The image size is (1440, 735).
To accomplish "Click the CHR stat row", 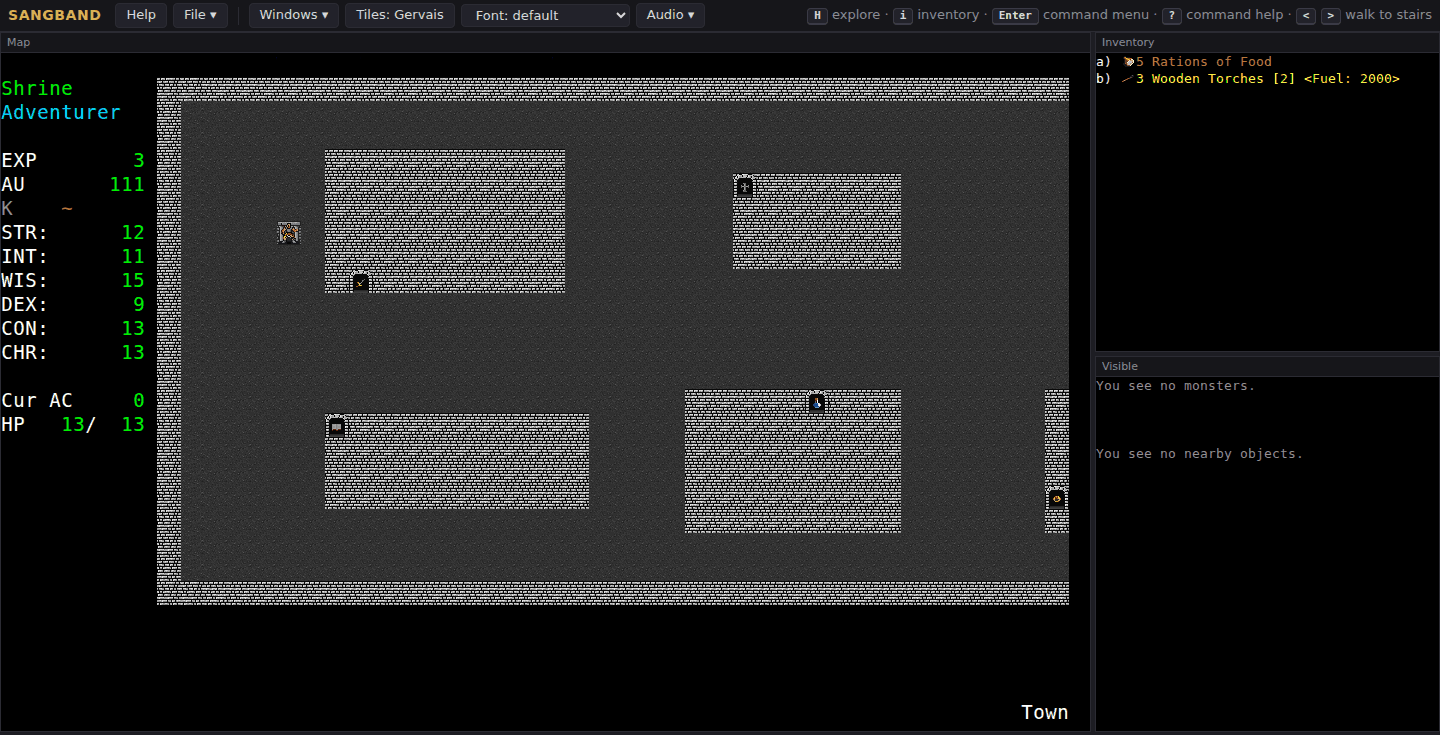I will (73, 352).
